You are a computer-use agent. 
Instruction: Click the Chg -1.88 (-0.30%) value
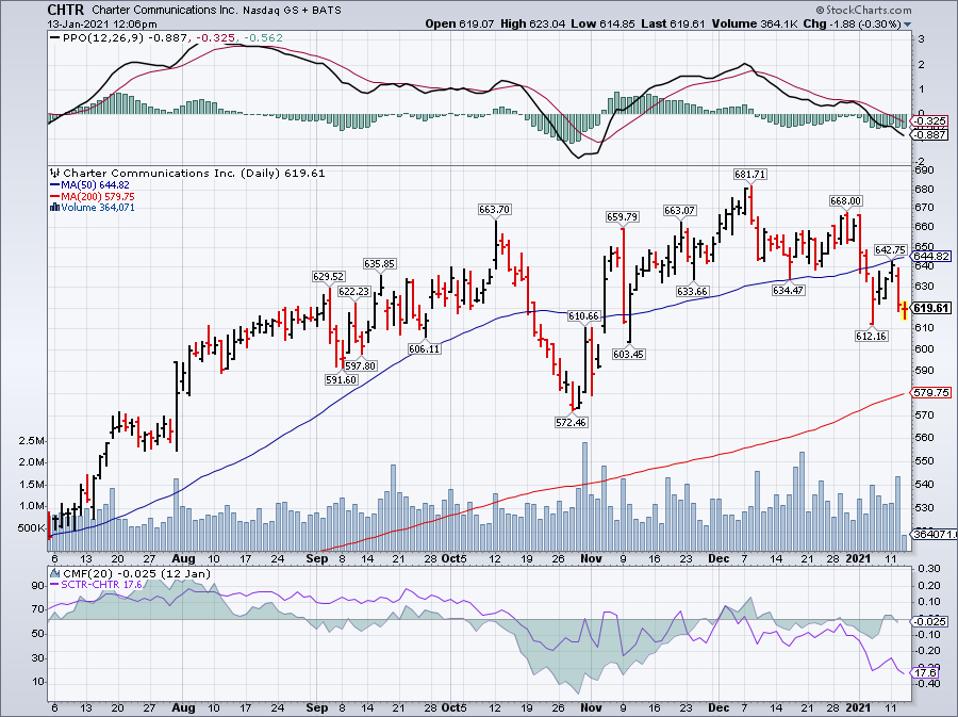pyautogui.click(x=852, y=24)
